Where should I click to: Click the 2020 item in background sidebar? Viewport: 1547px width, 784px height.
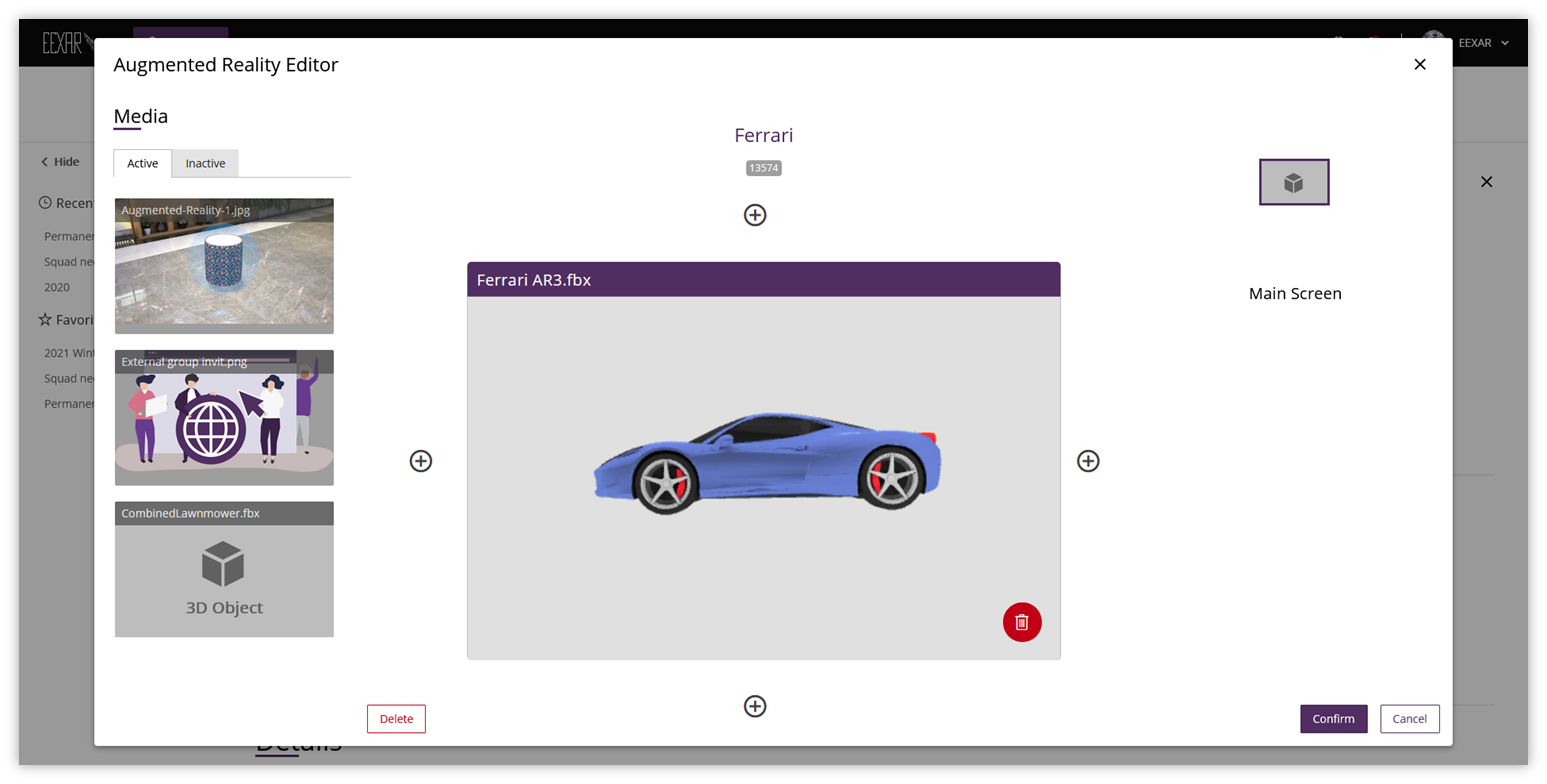point(57,287)
